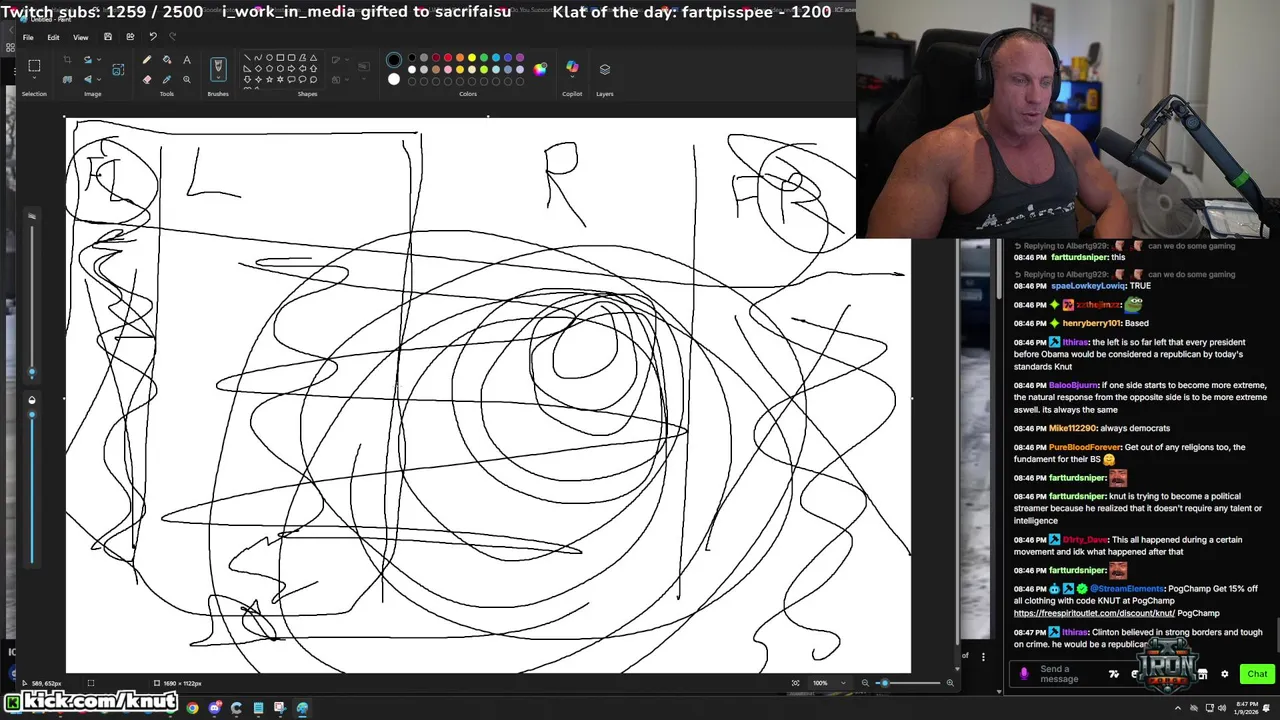Viewport: 1280px width, 720px height.
Task: Click the rectangular Selection tool
Action: click(x=34, y=66)
